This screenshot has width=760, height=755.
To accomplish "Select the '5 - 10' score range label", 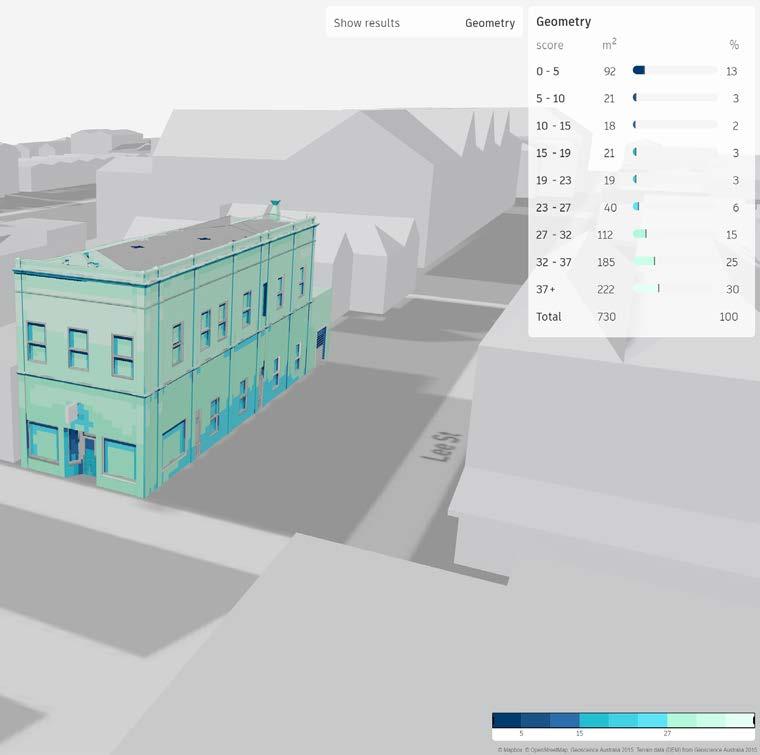I will 550,98.
